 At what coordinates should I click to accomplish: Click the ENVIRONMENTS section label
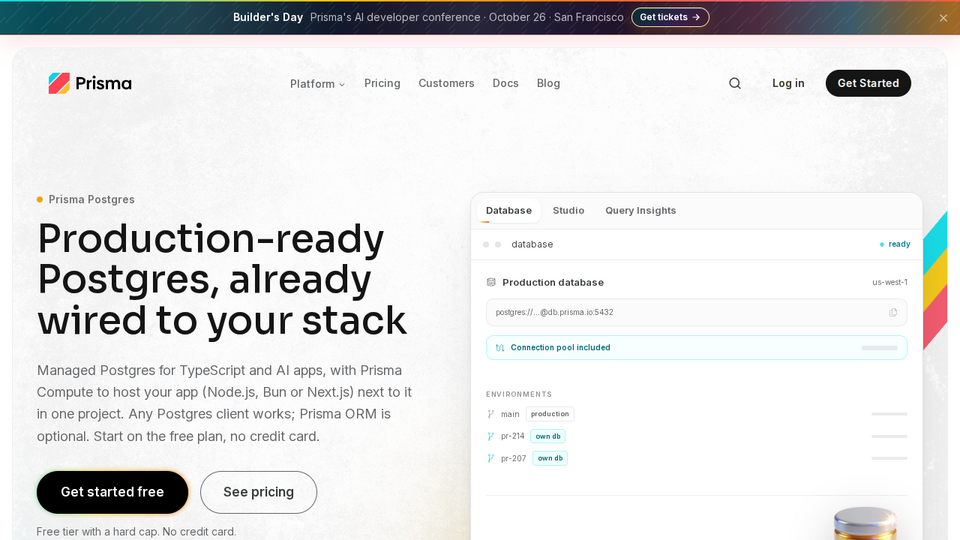click(519, 394)
